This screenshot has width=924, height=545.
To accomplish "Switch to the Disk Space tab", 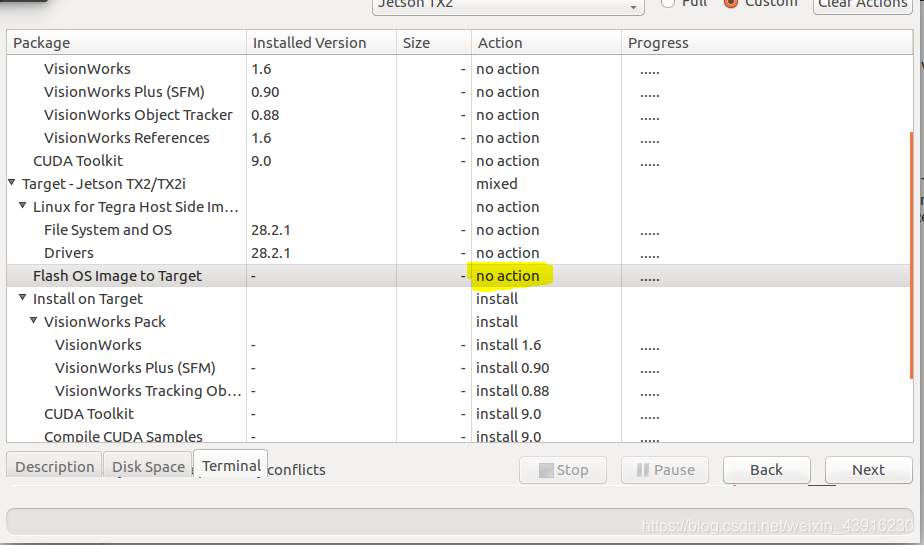I will coord(148,467).
